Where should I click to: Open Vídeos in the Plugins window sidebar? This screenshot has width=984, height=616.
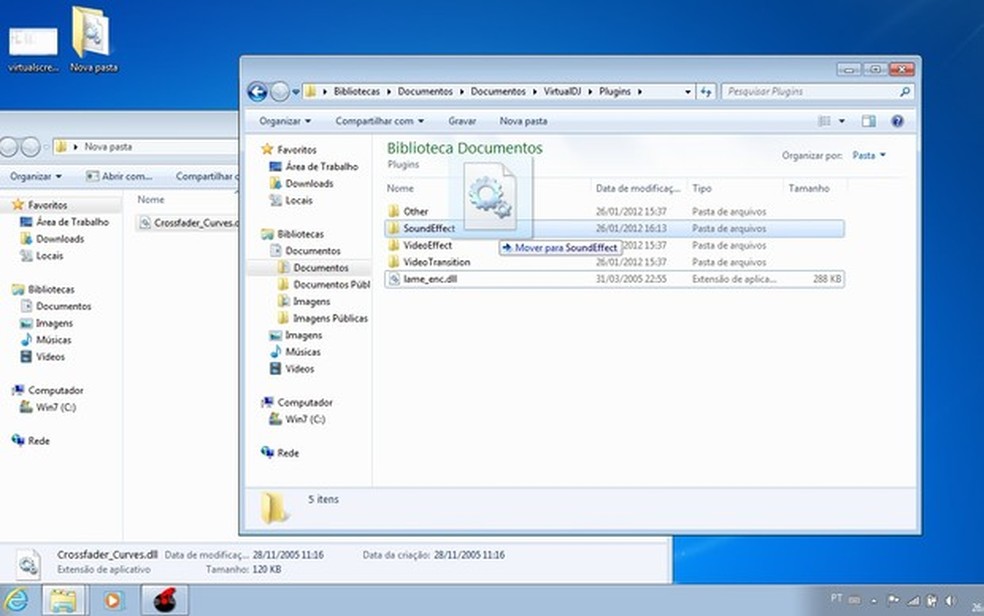click(299, 369)
